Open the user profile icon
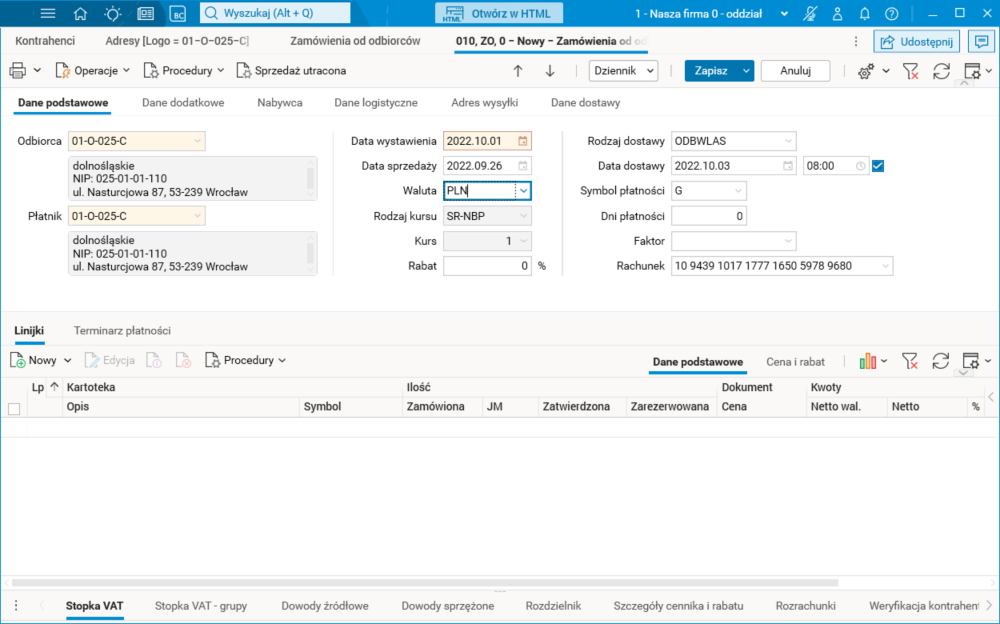The height and width of the screenshot is (624, 1000). coord(837,13)
